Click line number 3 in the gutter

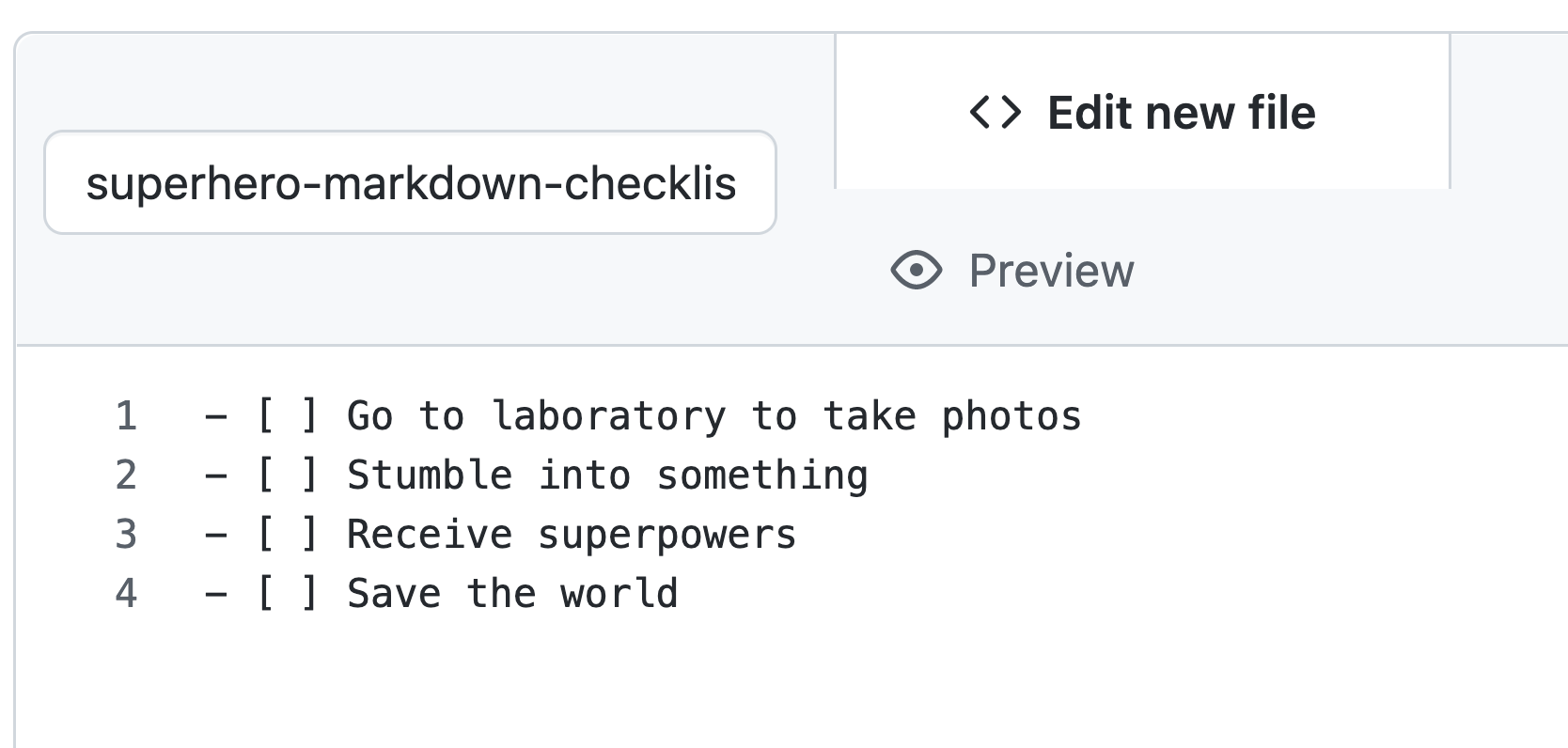(x=126, y=535)
